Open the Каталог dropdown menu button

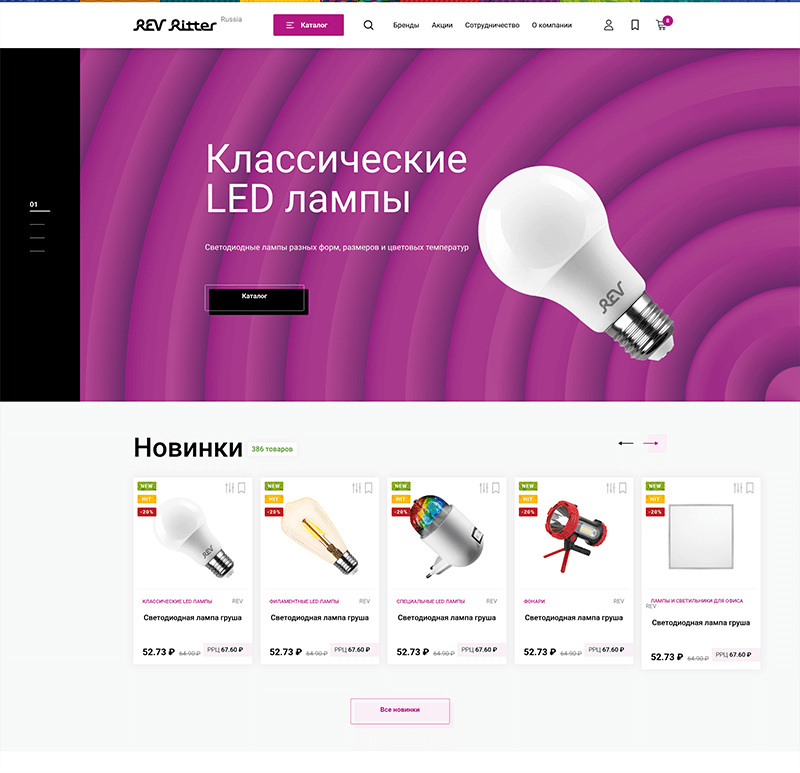pos(308,25)
